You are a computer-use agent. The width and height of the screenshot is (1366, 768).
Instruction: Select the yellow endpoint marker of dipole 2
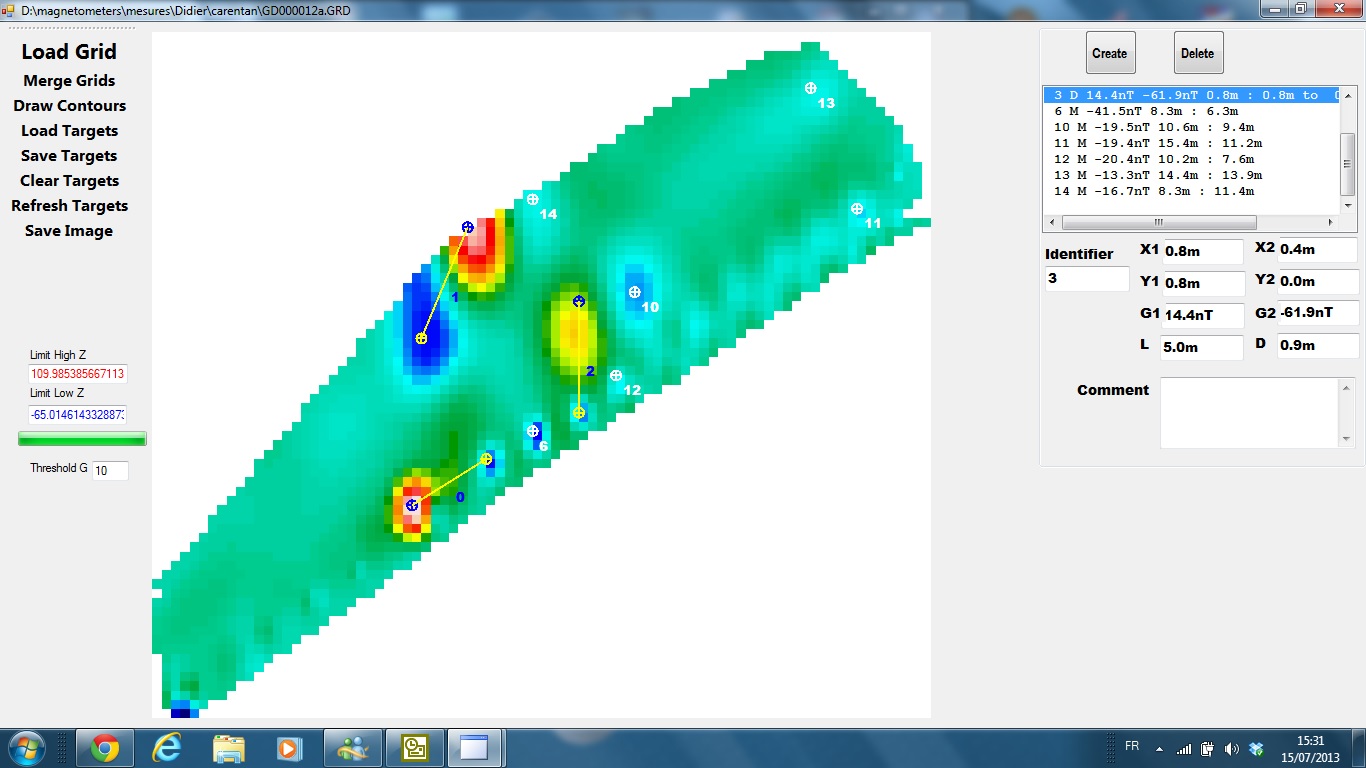pos(579,412)
